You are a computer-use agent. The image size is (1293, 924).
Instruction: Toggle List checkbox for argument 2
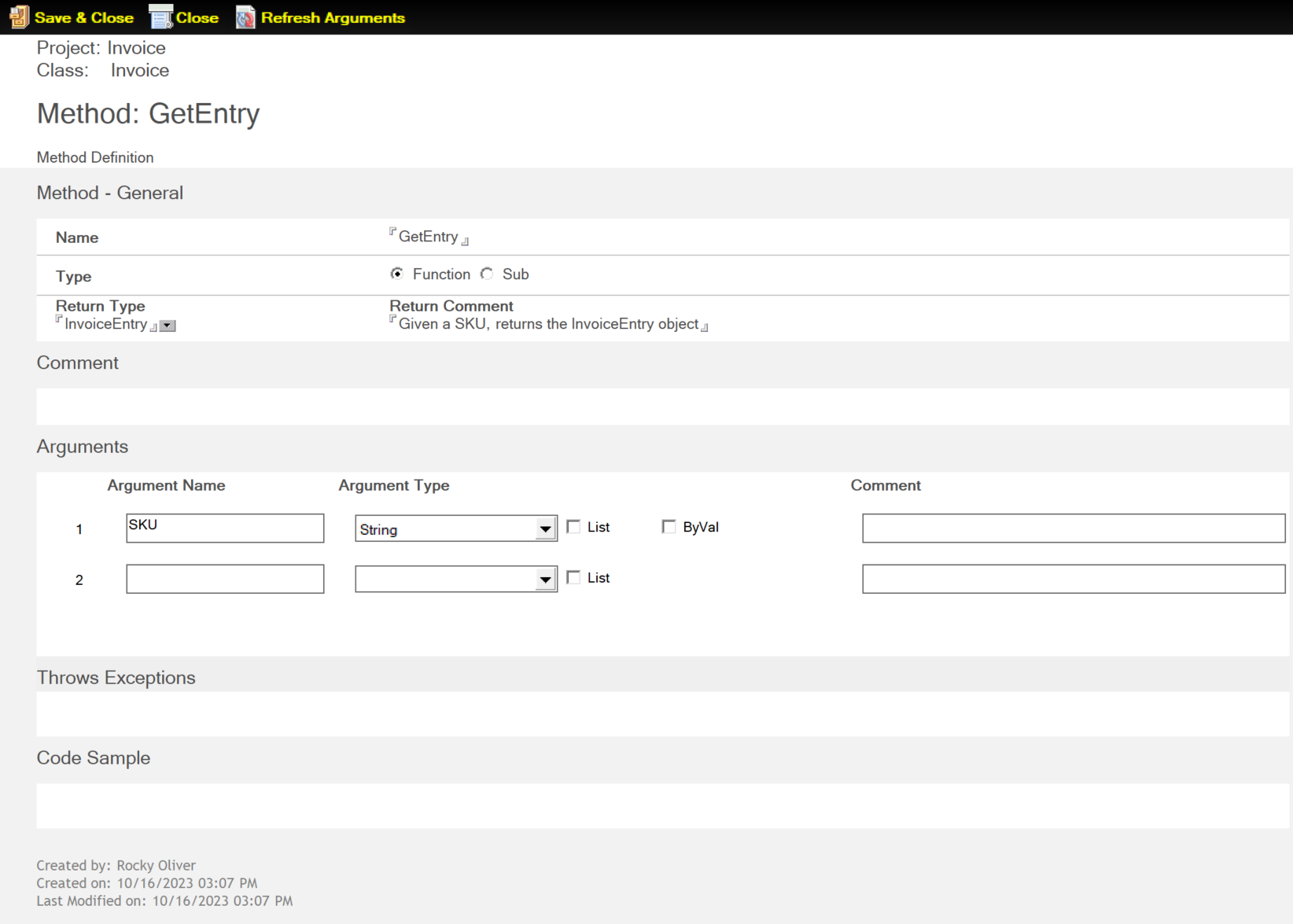coord(573,577)
